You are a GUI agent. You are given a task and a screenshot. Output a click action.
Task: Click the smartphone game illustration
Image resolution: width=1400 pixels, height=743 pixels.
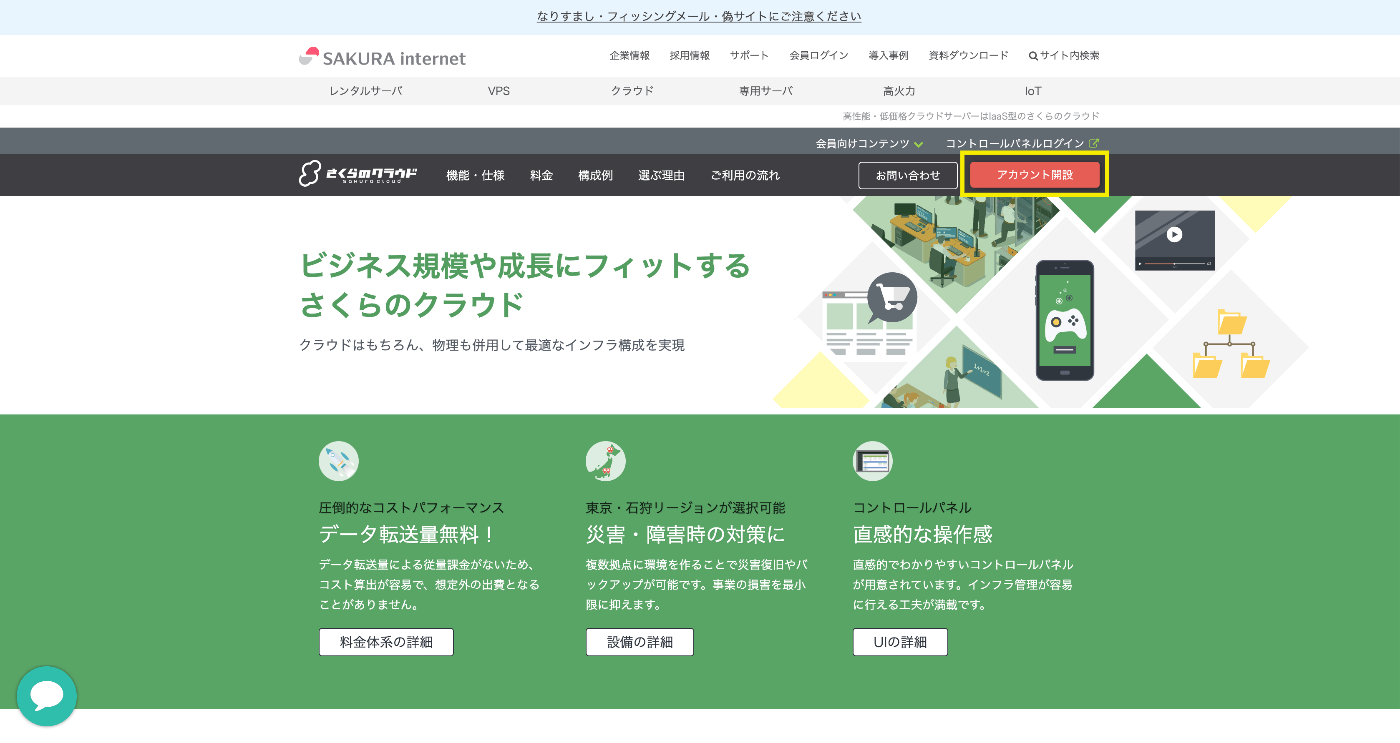pyautogui.click(x=1064, y=320)
